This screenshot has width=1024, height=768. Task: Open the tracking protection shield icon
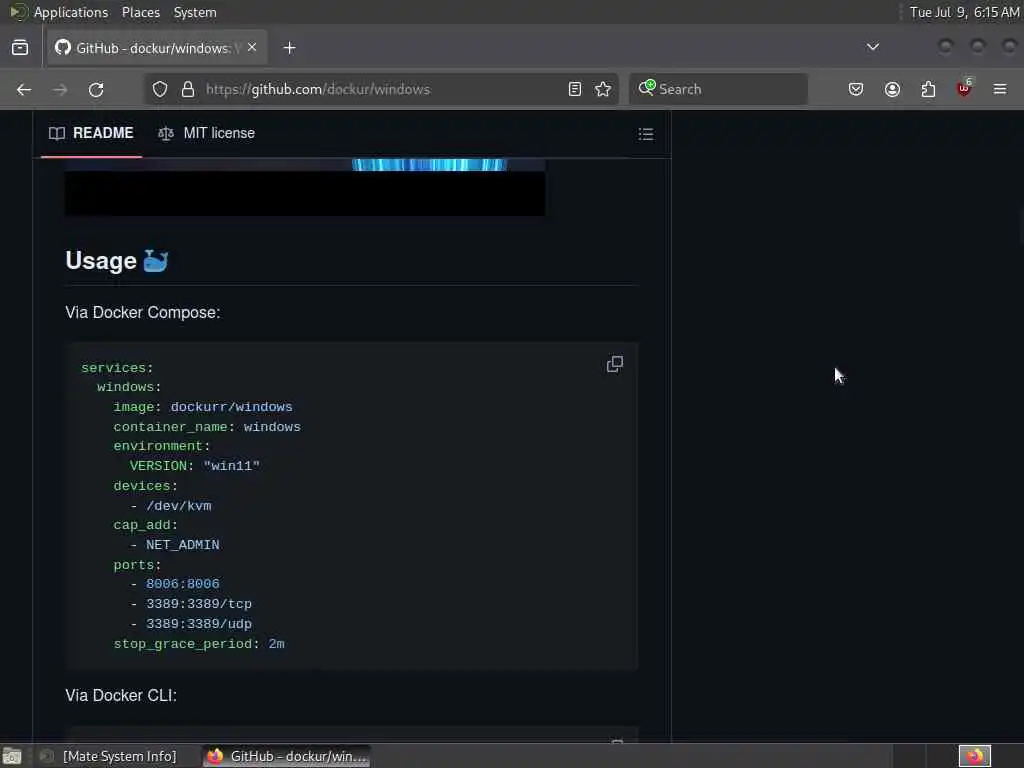160,89
